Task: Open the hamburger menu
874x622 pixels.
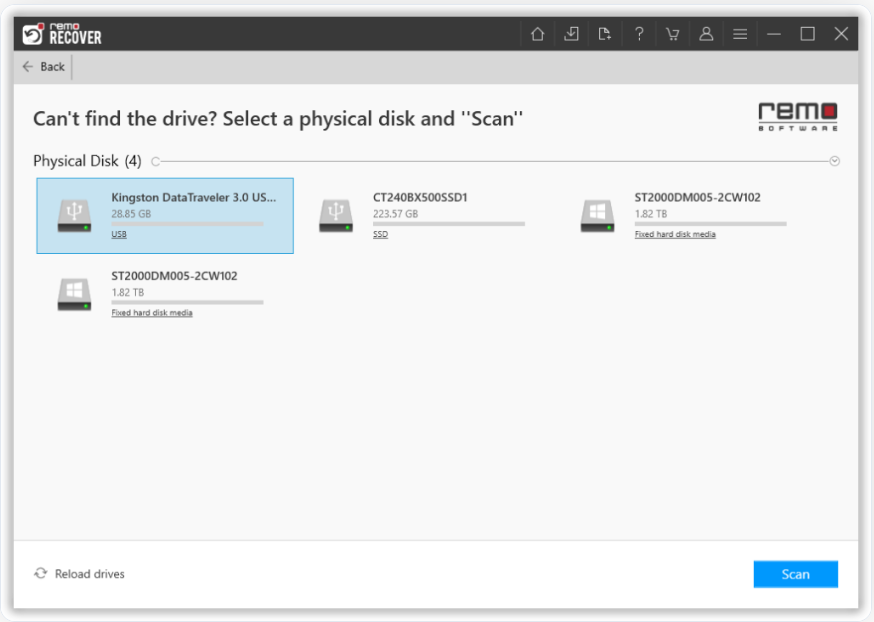Action: [x=740, y=34]
